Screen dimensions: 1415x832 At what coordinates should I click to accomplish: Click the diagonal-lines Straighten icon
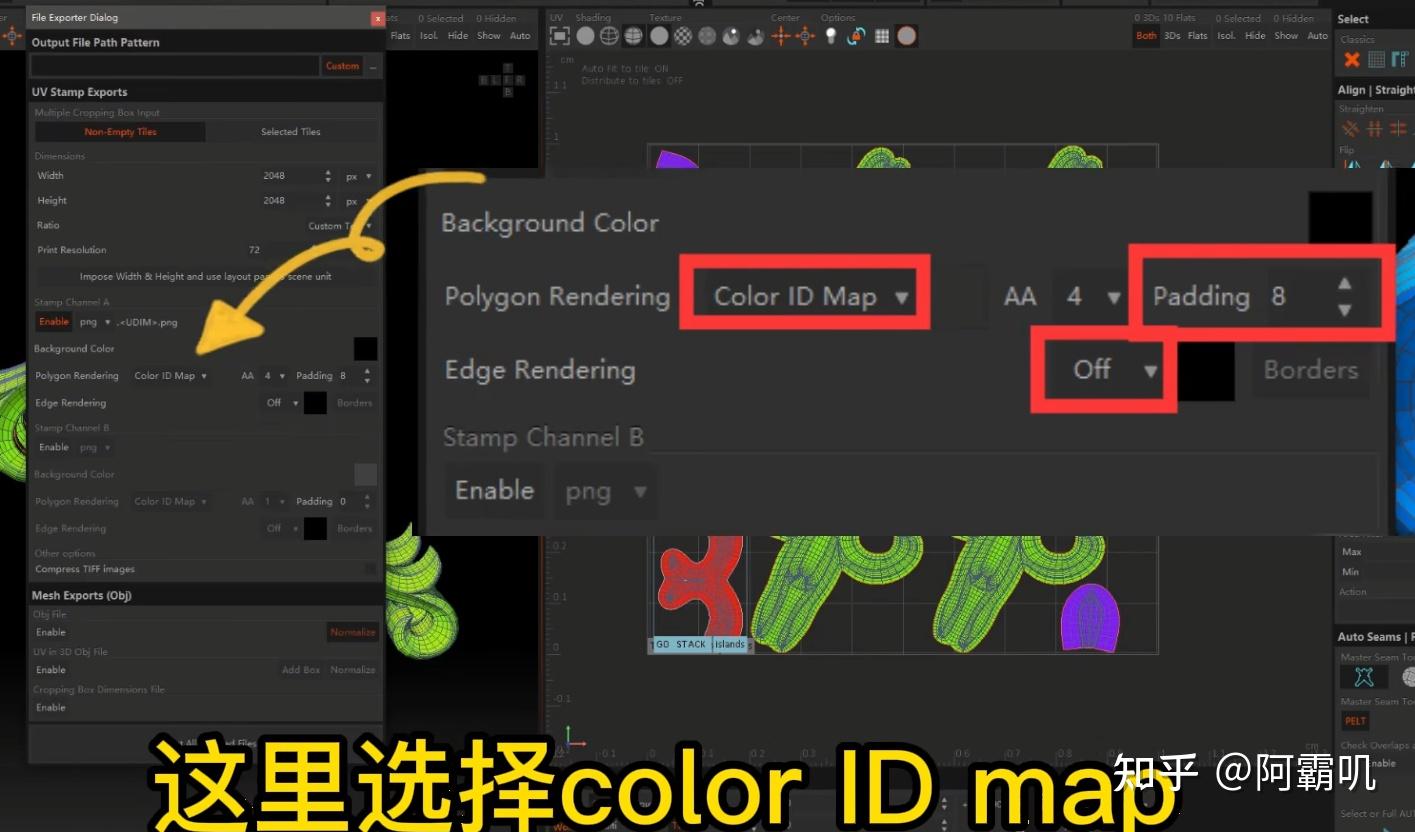(x=1351, y=128)
